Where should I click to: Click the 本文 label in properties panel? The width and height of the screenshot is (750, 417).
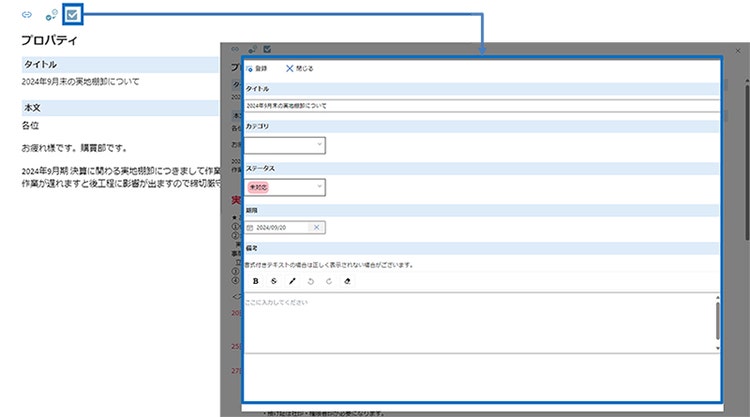(33, 108)
